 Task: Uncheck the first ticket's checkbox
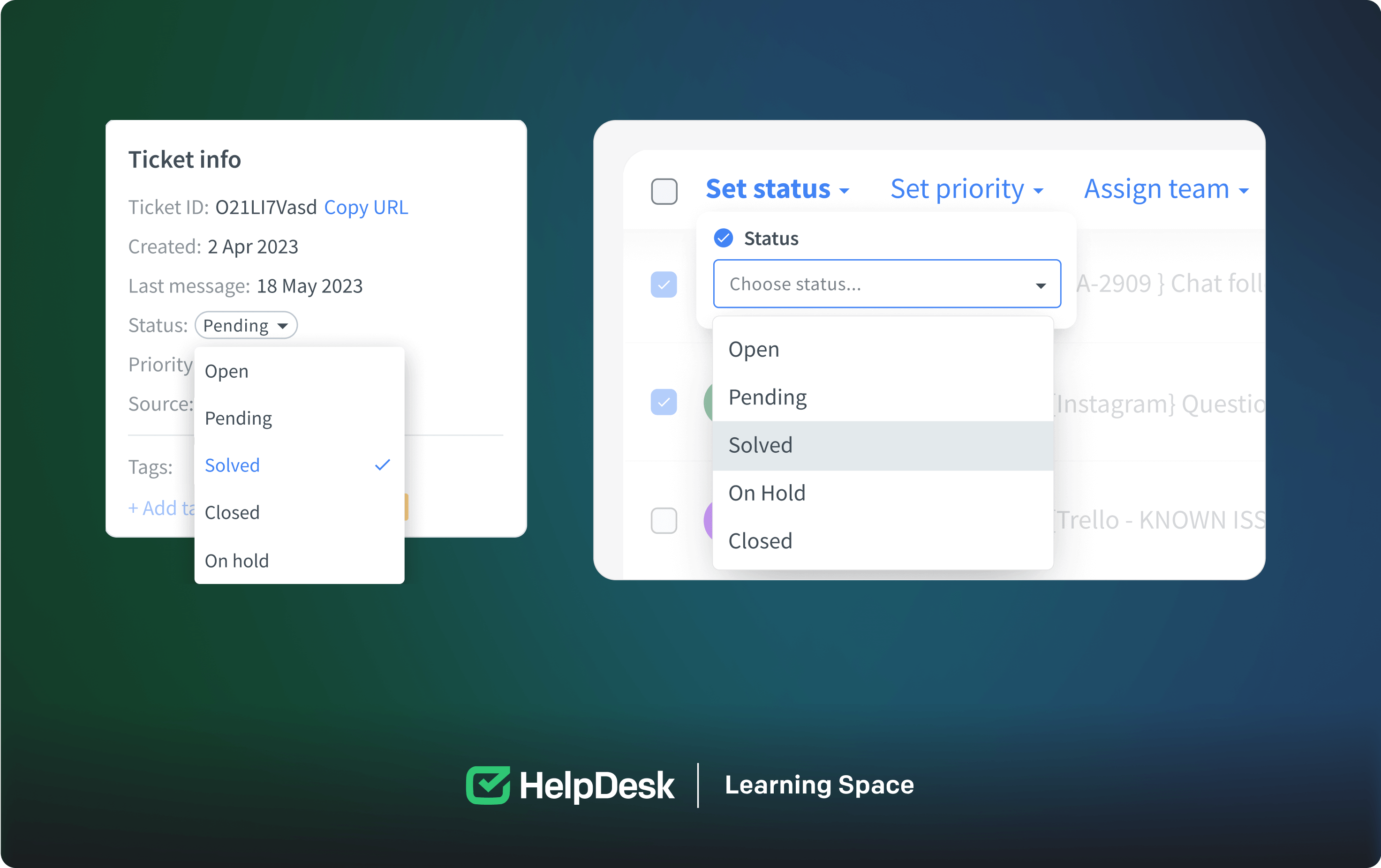coord(664,285)
